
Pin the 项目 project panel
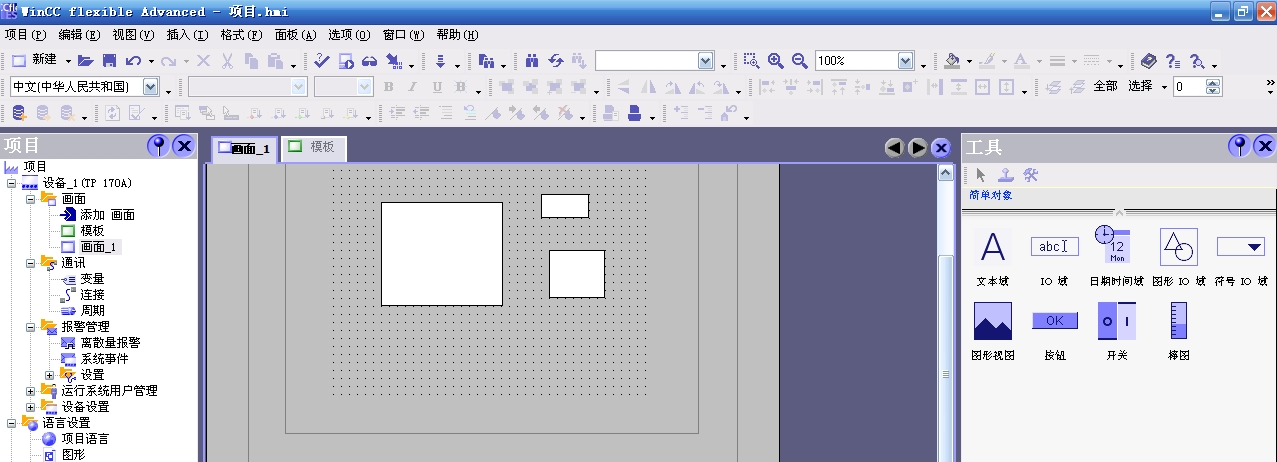(158, 146)
